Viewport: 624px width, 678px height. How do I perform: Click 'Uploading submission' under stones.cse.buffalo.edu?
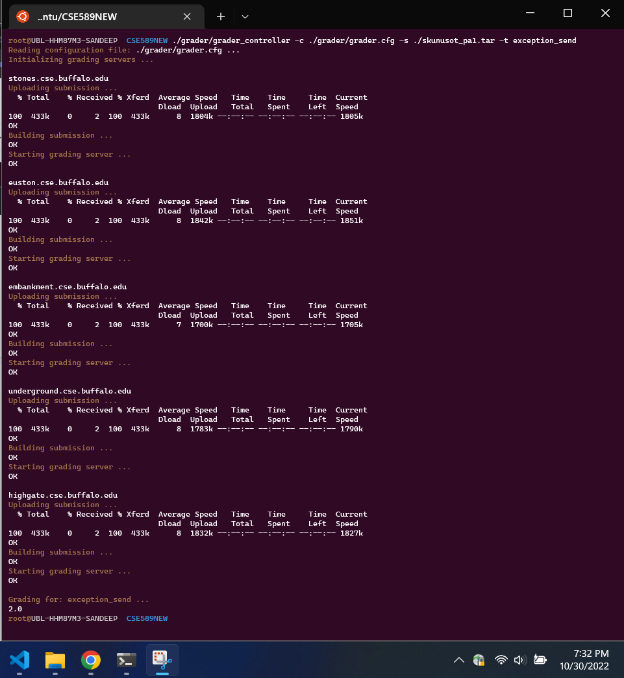coord(63,88)
